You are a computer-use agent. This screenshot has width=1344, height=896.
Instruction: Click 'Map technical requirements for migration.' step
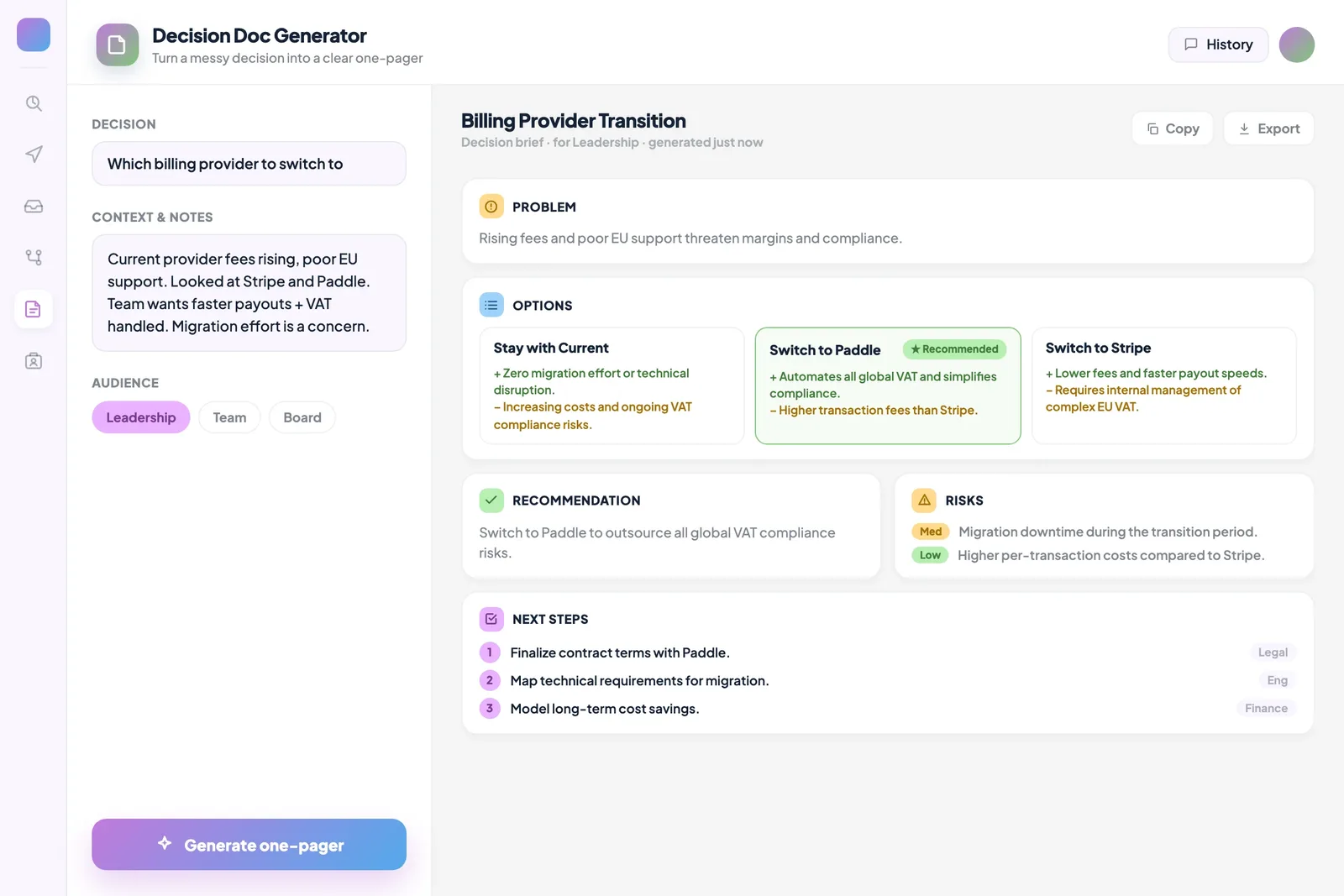point(639,681)
